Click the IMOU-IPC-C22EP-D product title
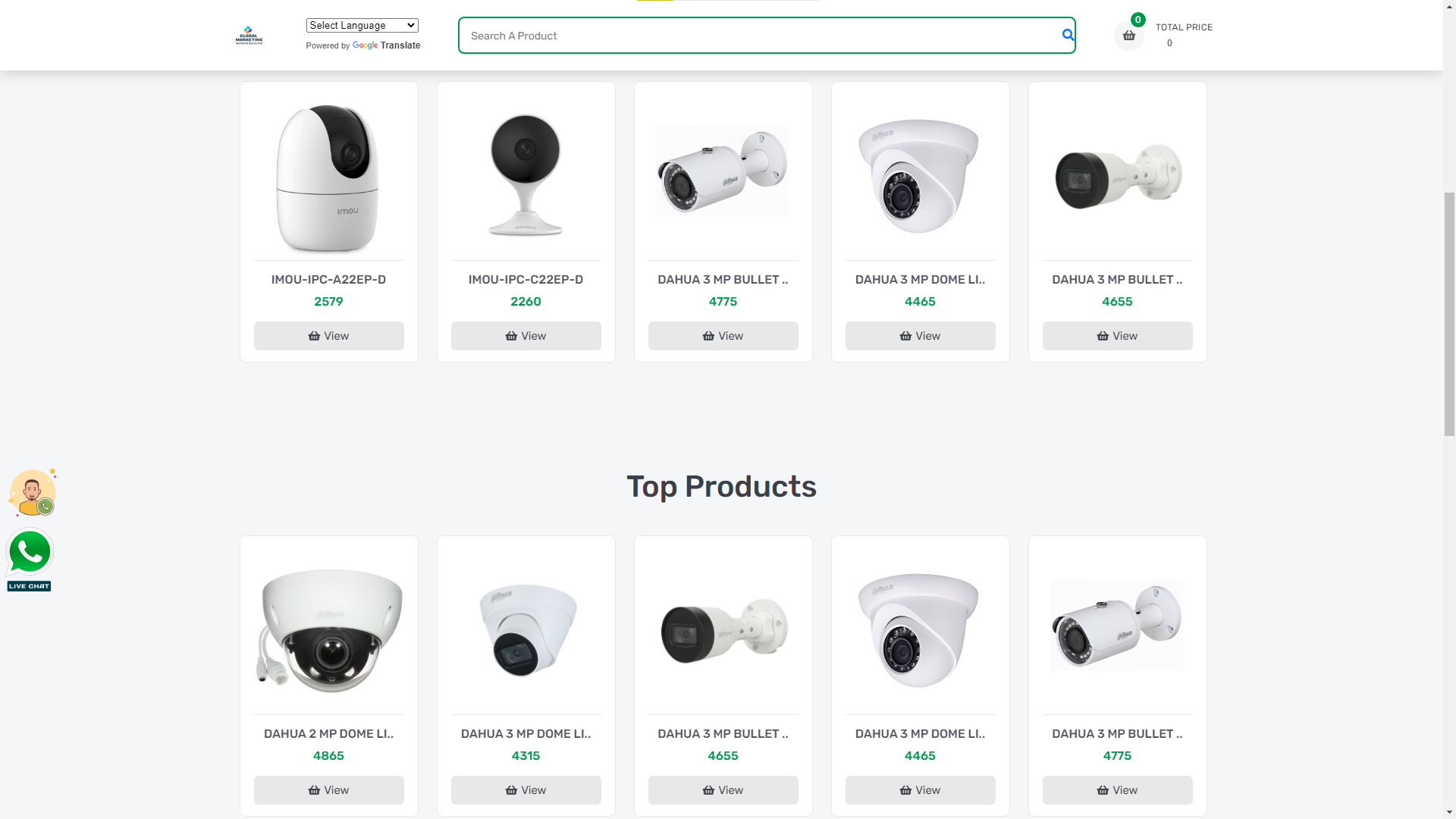This screenshot has height=819, width=1456. (x=526, y=280)
